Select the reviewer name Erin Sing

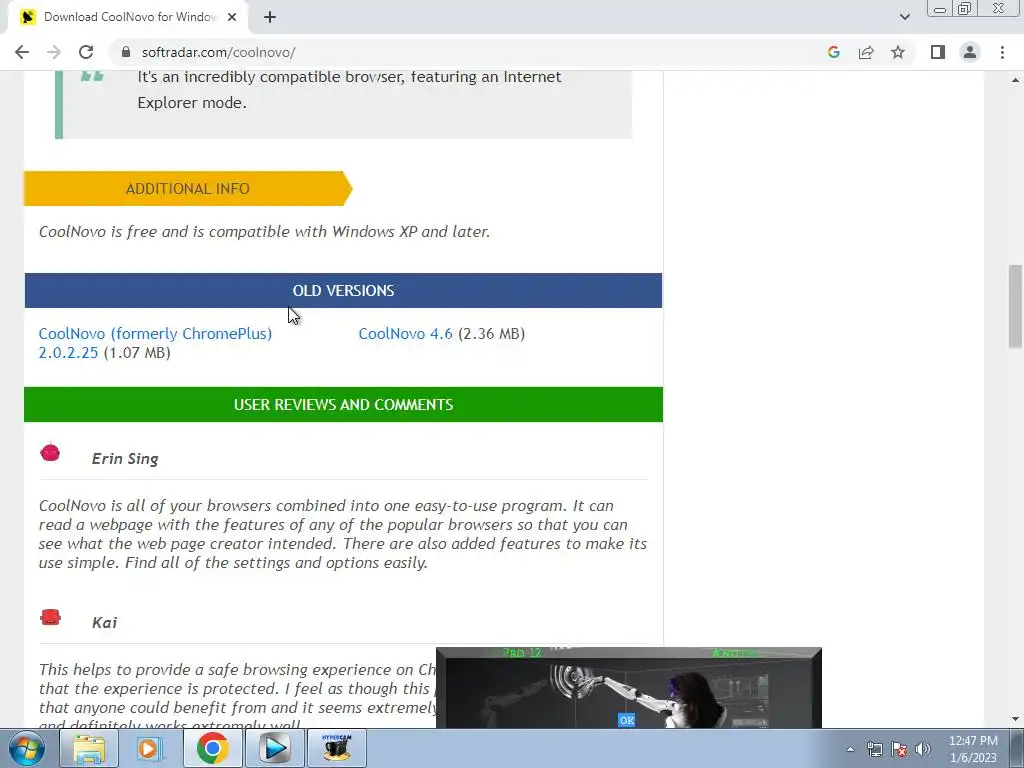pos(125,458)
